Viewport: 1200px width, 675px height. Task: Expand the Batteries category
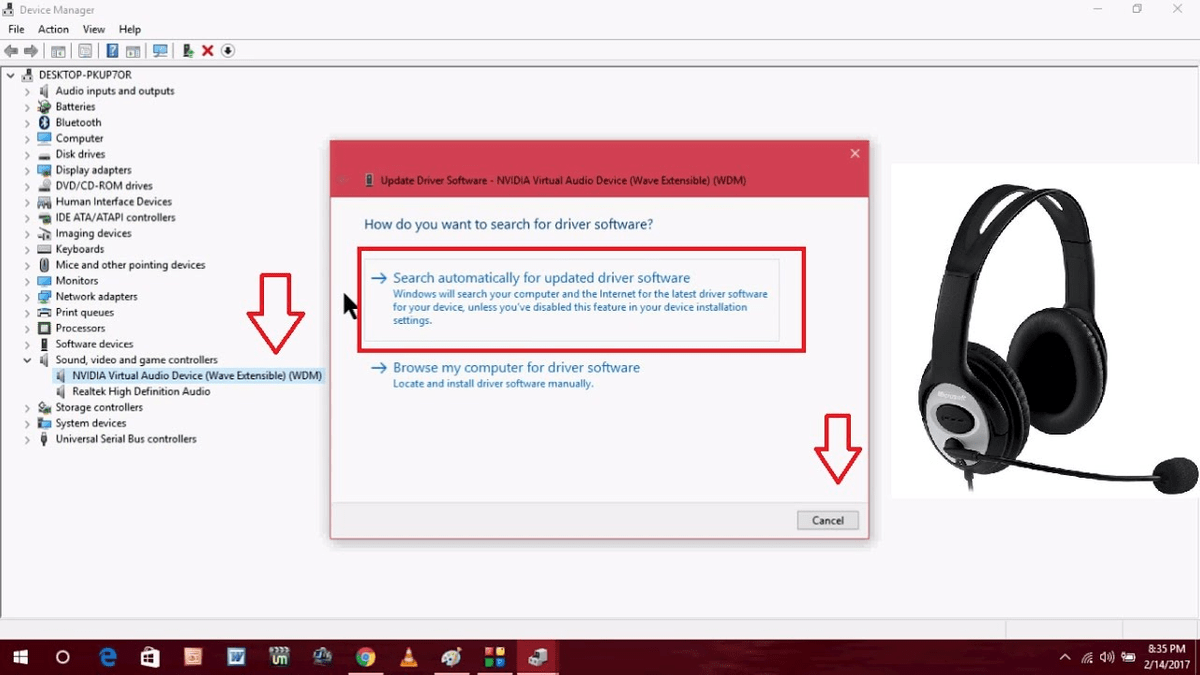[28, 107]
